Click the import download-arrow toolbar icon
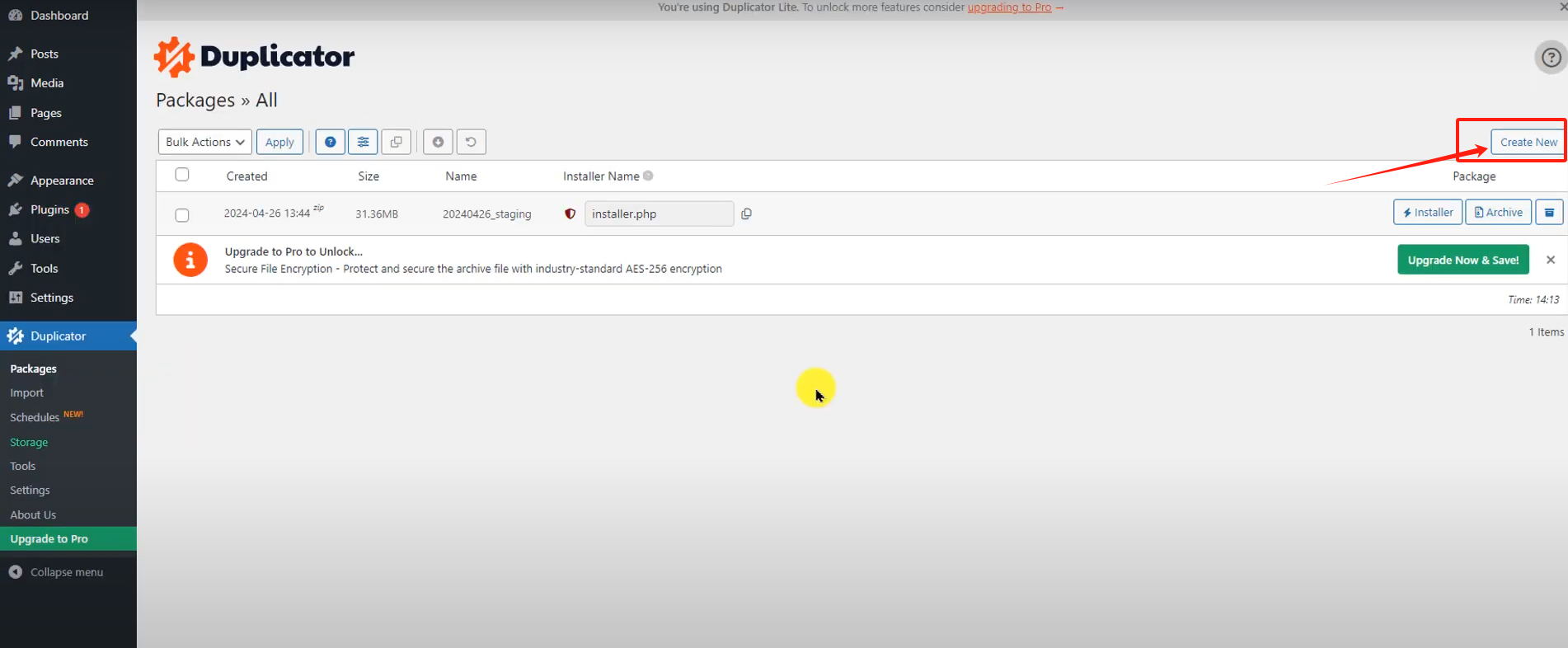 pyautogui.click(x=438, y=142)
